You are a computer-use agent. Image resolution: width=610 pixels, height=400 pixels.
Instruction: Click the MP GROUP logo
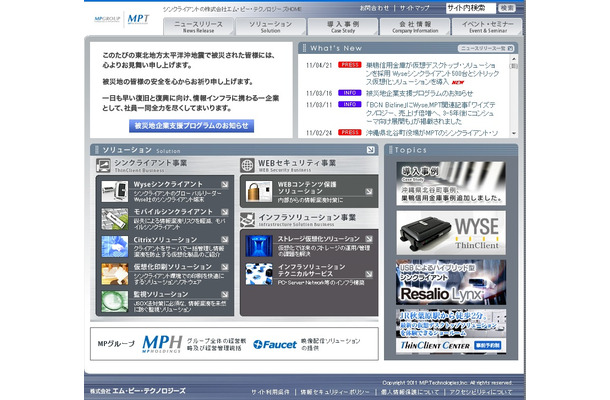click(107, 19)
